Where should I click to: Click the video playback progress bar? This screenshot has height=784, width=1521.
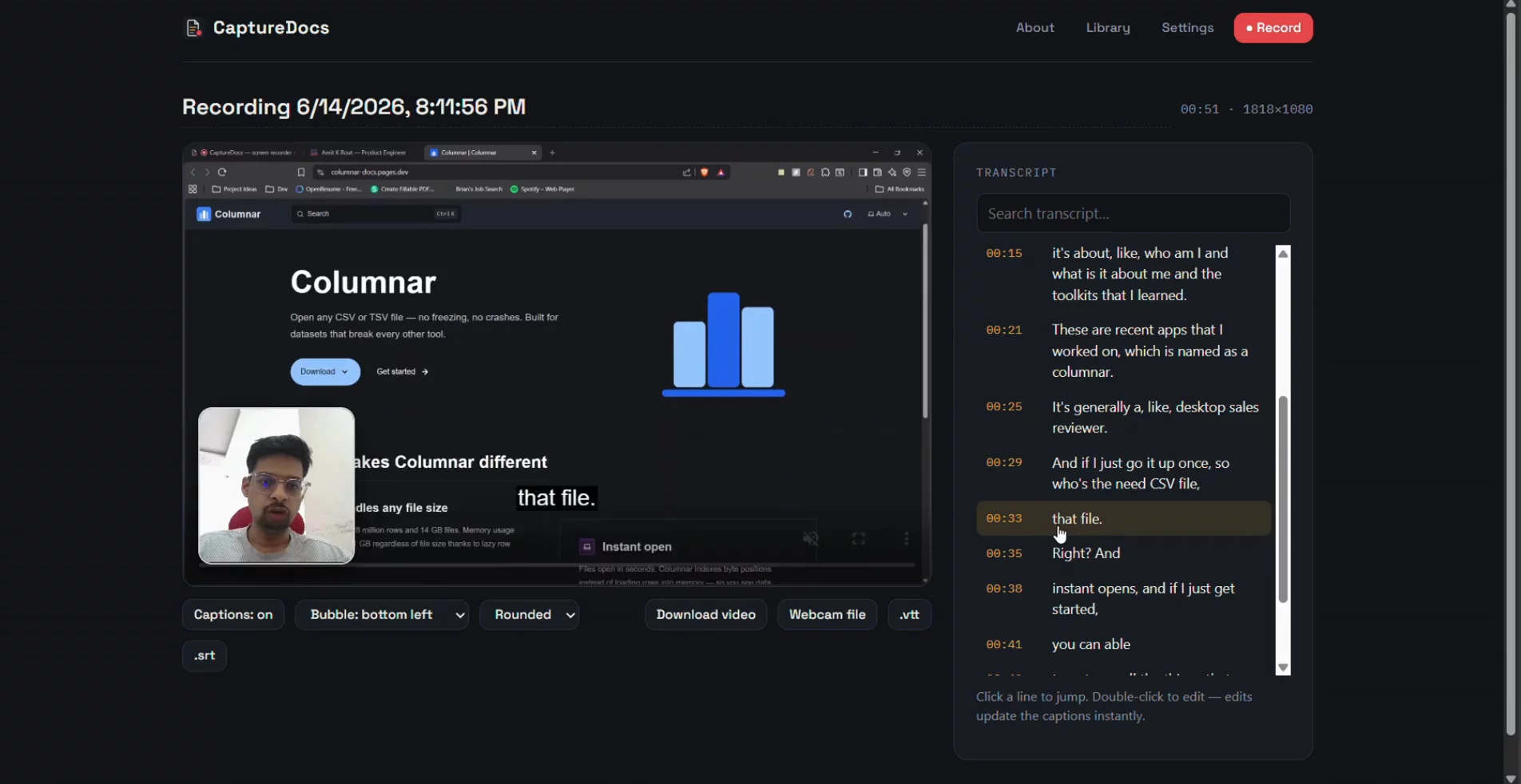pyautogui.click(x=556, y=565)
